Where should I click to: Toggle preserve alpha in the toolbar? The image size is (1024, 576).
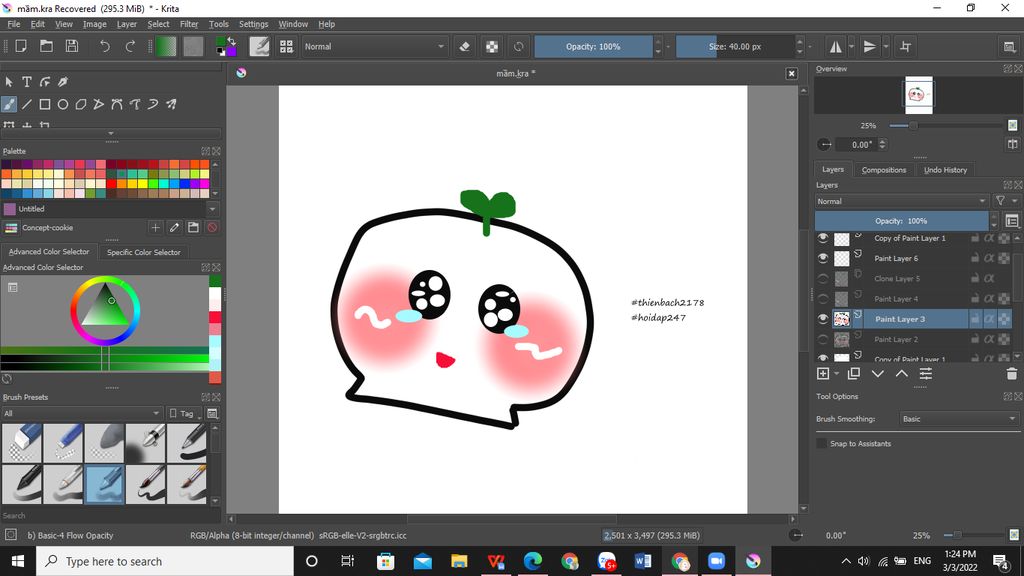tap(492, 46)
